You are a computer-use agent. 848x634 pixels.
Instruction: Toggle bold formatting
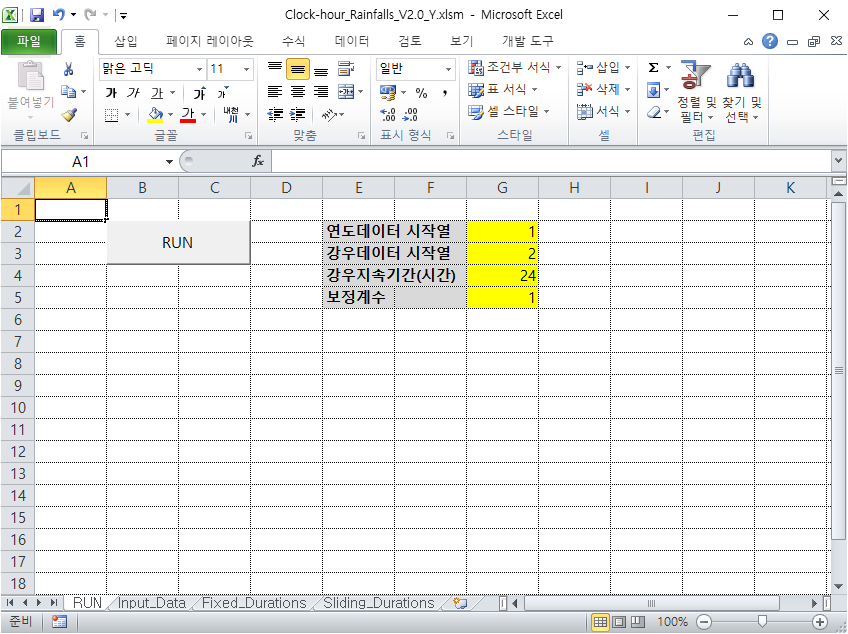[x=111, y=93]
